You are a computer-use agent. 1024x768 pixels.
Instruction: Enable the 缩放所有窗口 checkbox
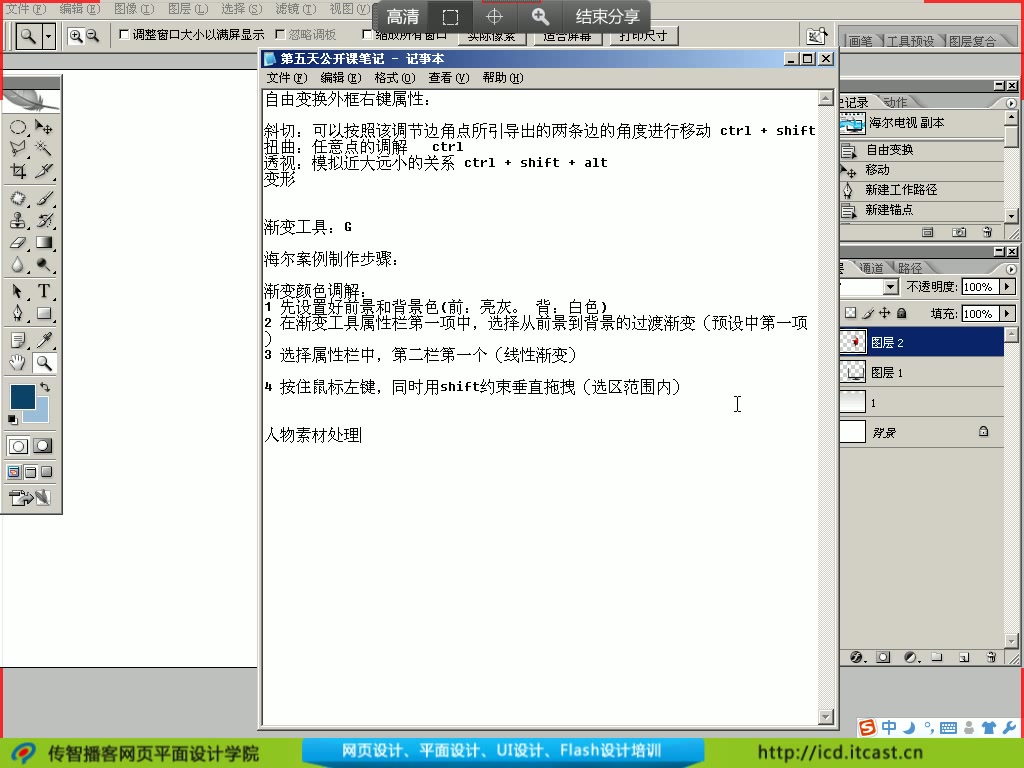pos(366,35)
